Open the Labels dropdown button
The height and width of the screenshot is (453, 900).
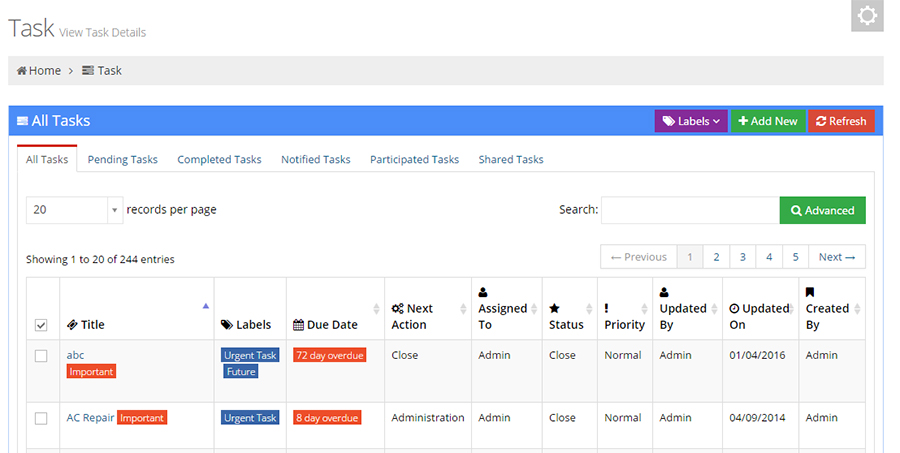coord(691,121)
